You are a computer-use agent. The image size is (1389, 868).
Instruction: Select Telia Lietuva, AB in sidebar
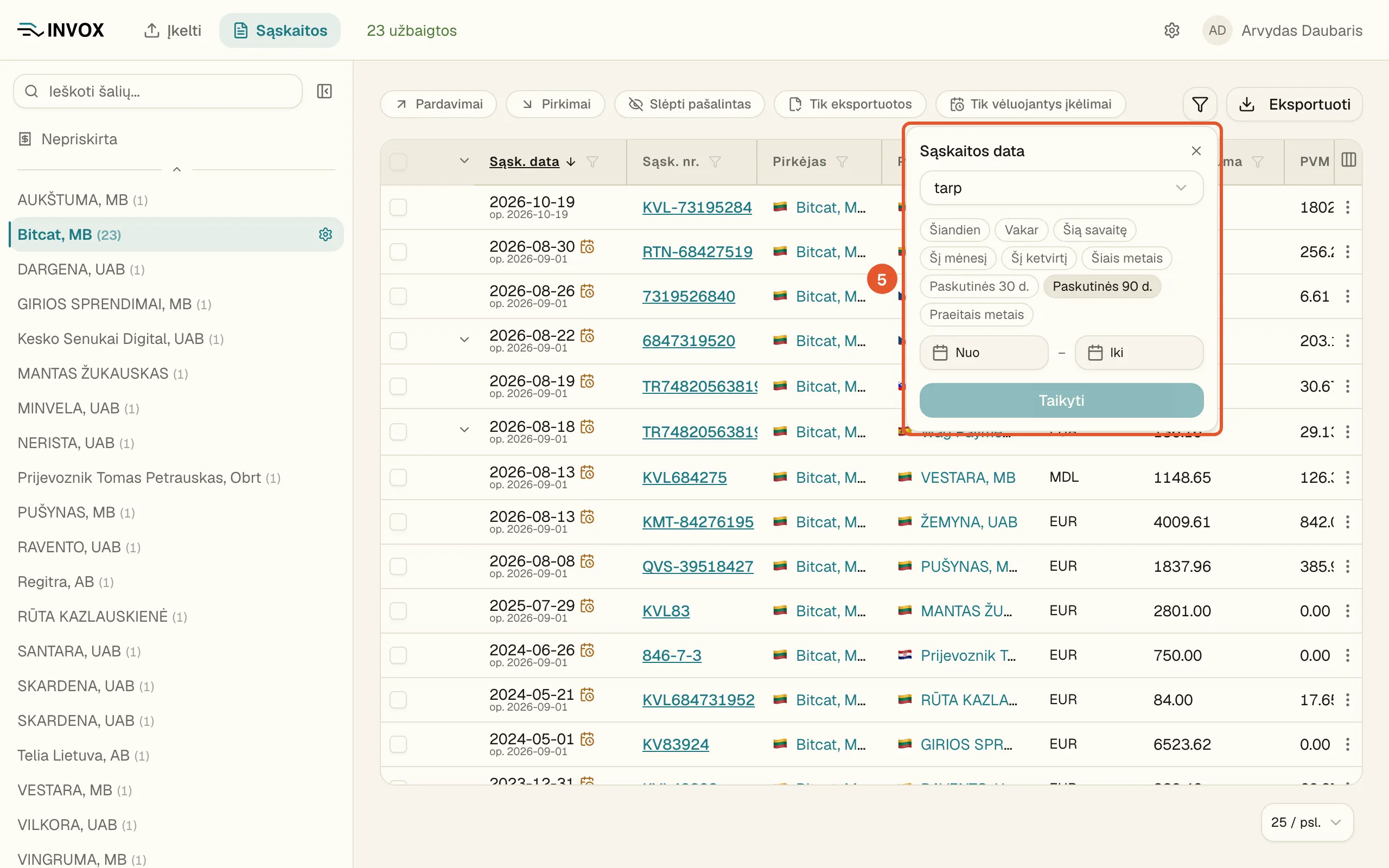click(83, 756)
